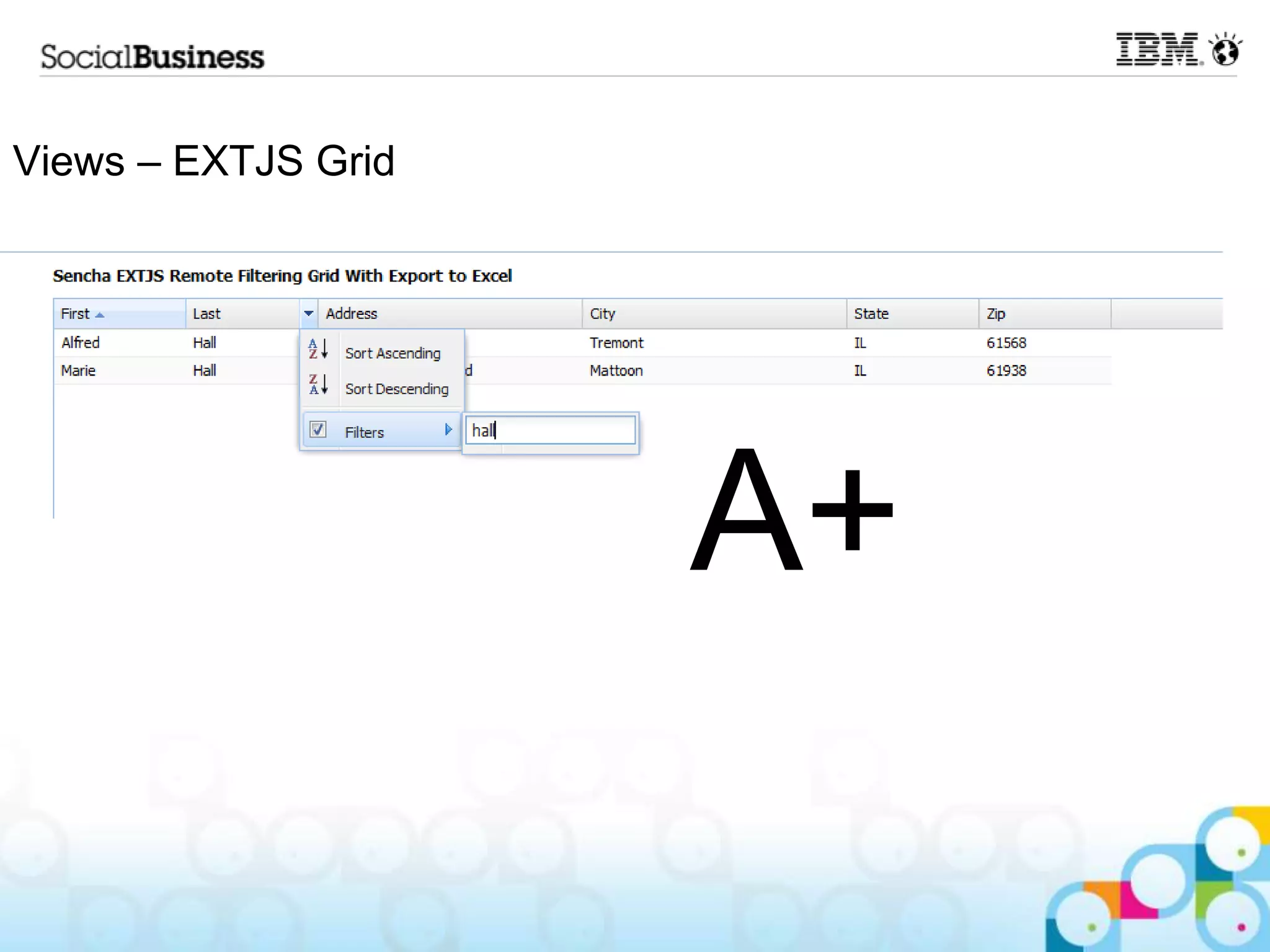Image resolution: width=1270 pixels, height=952 pixels.
Task: Click IL in the Mattoon row
Action: pos(860,371)
